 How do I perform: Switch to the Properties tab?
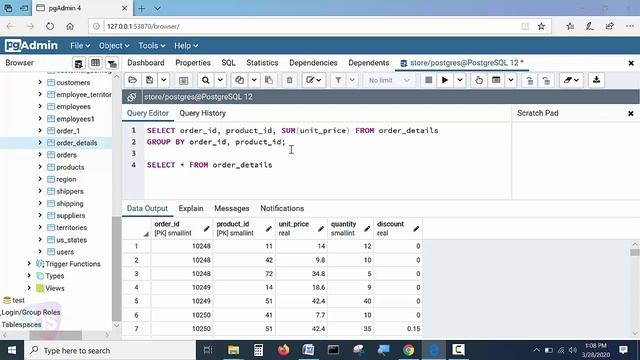193,63
